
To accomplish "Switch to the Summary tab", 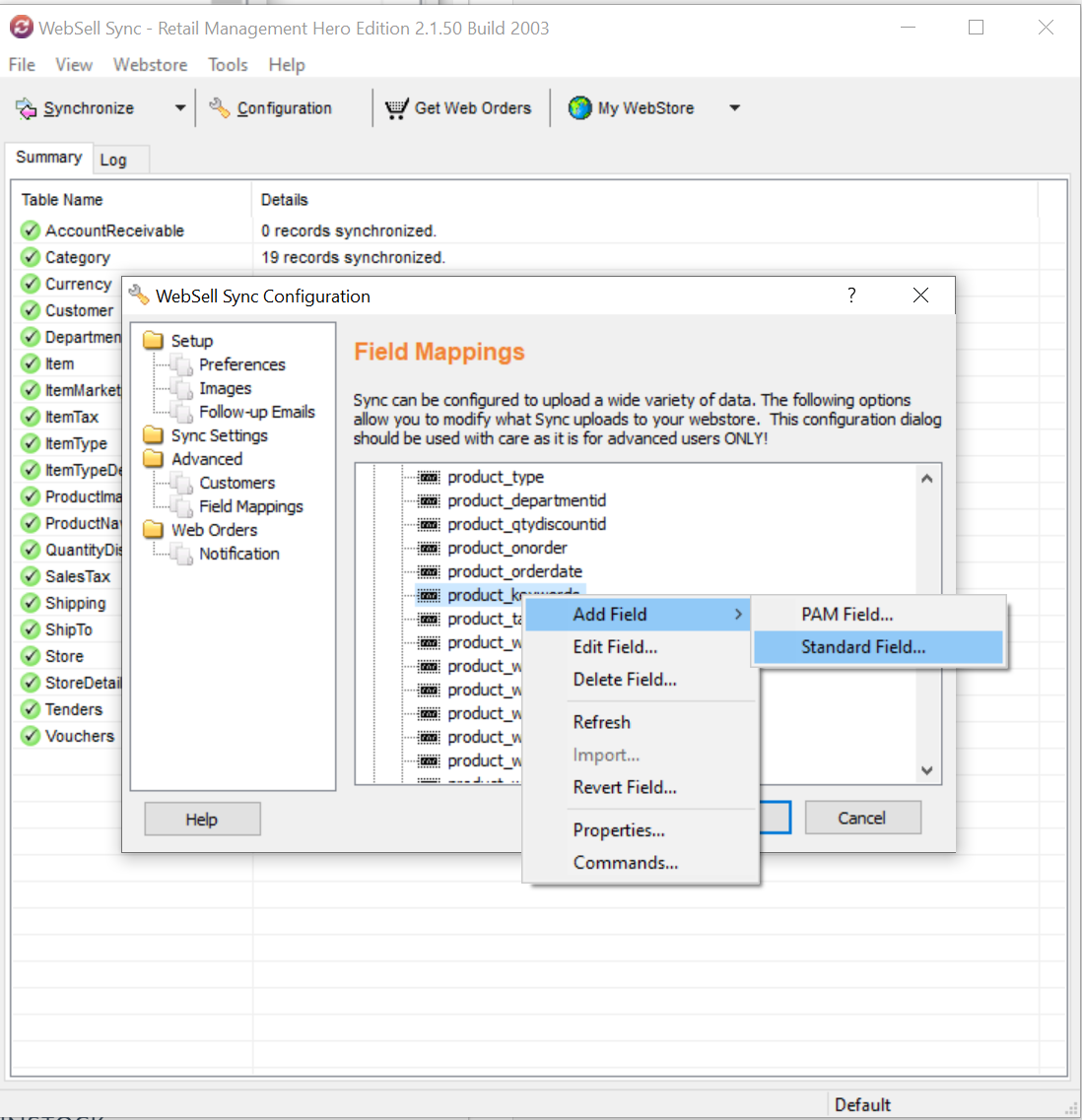I will coord(48,158).
